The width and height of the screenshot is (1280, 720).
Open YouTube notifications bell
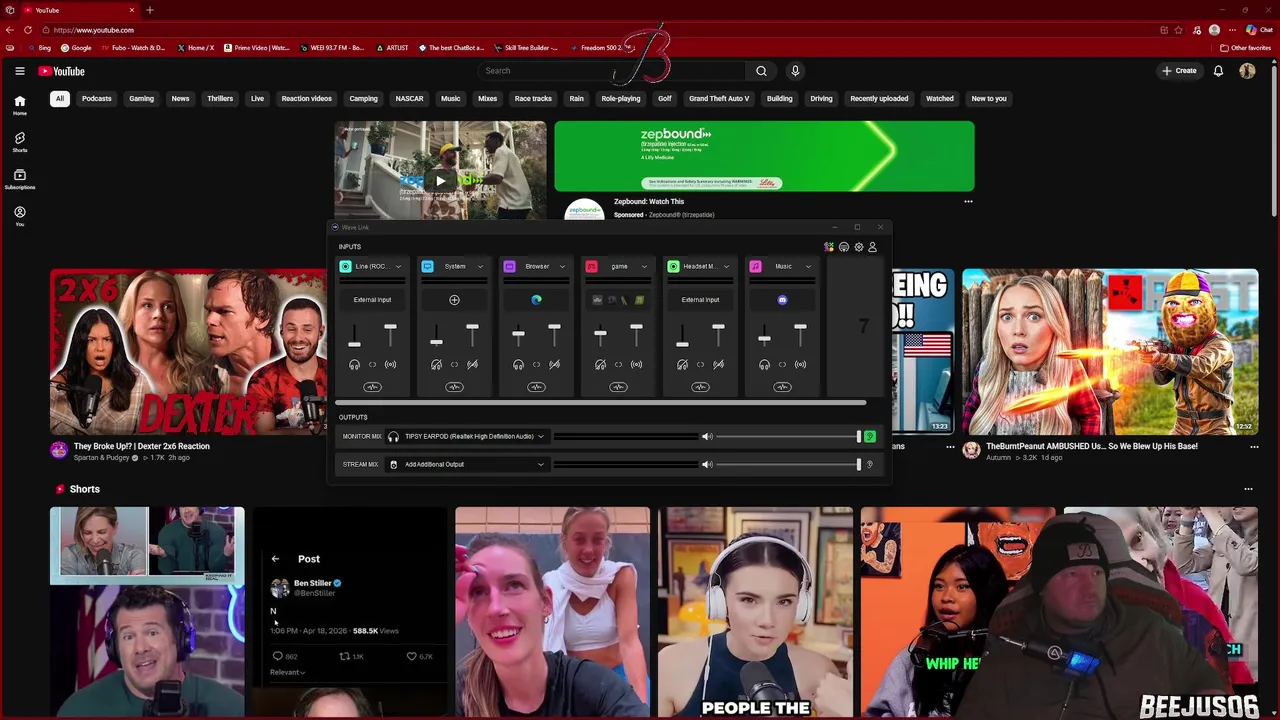click(1218, 71)
